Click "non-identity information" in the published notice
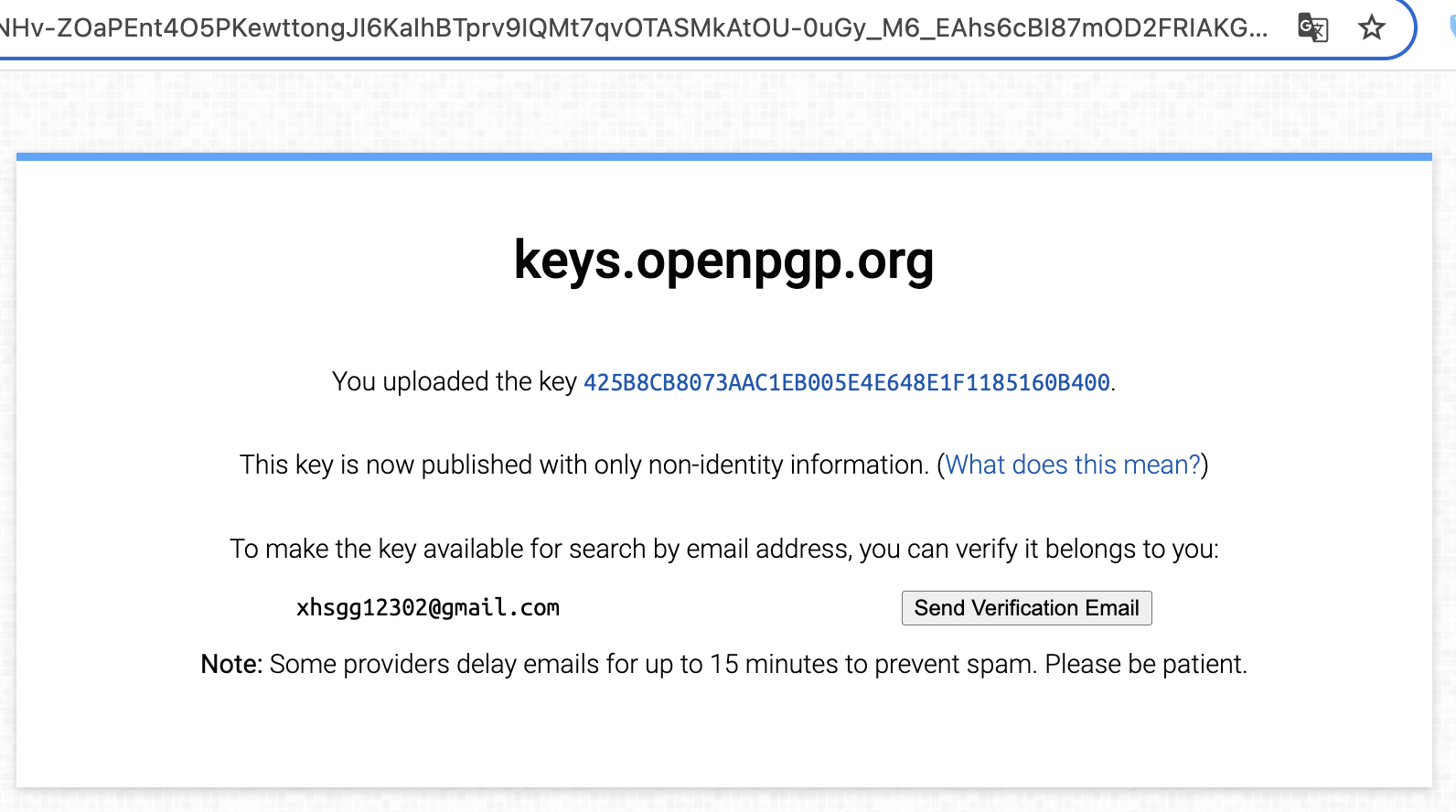Screen dimensions: 1456x812 787,465
